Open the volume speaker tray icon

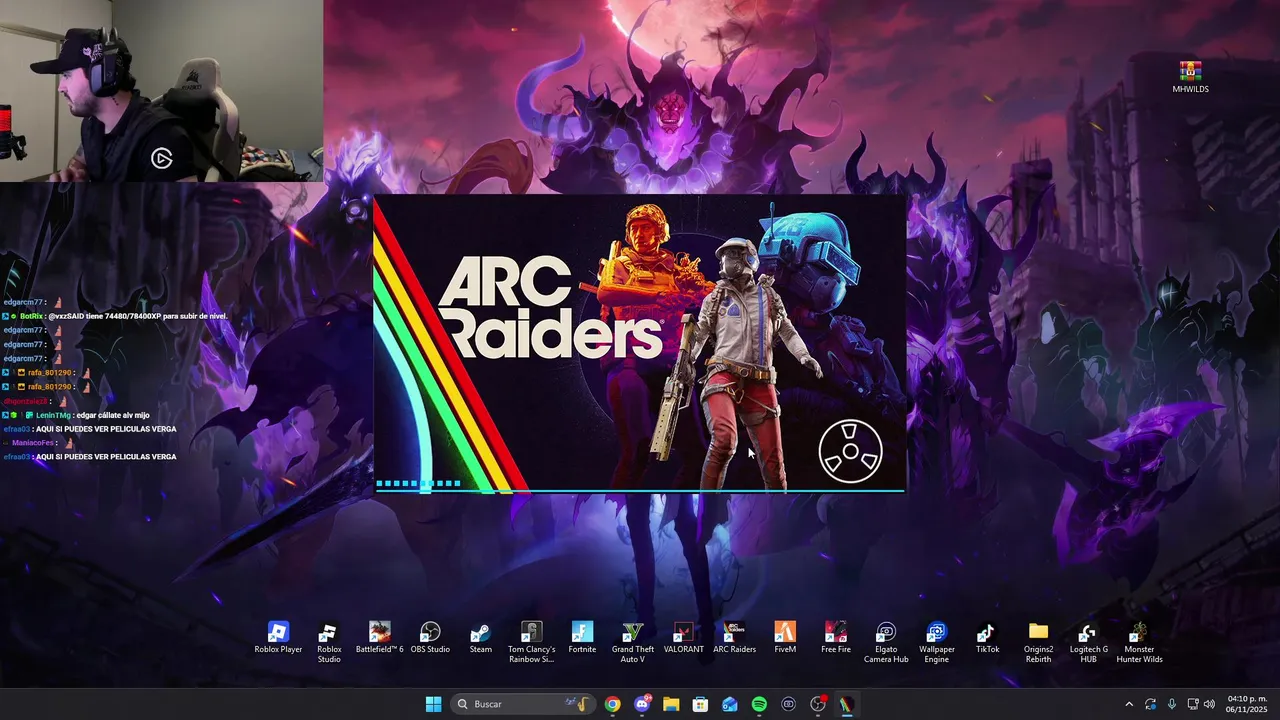[1209, 704]
